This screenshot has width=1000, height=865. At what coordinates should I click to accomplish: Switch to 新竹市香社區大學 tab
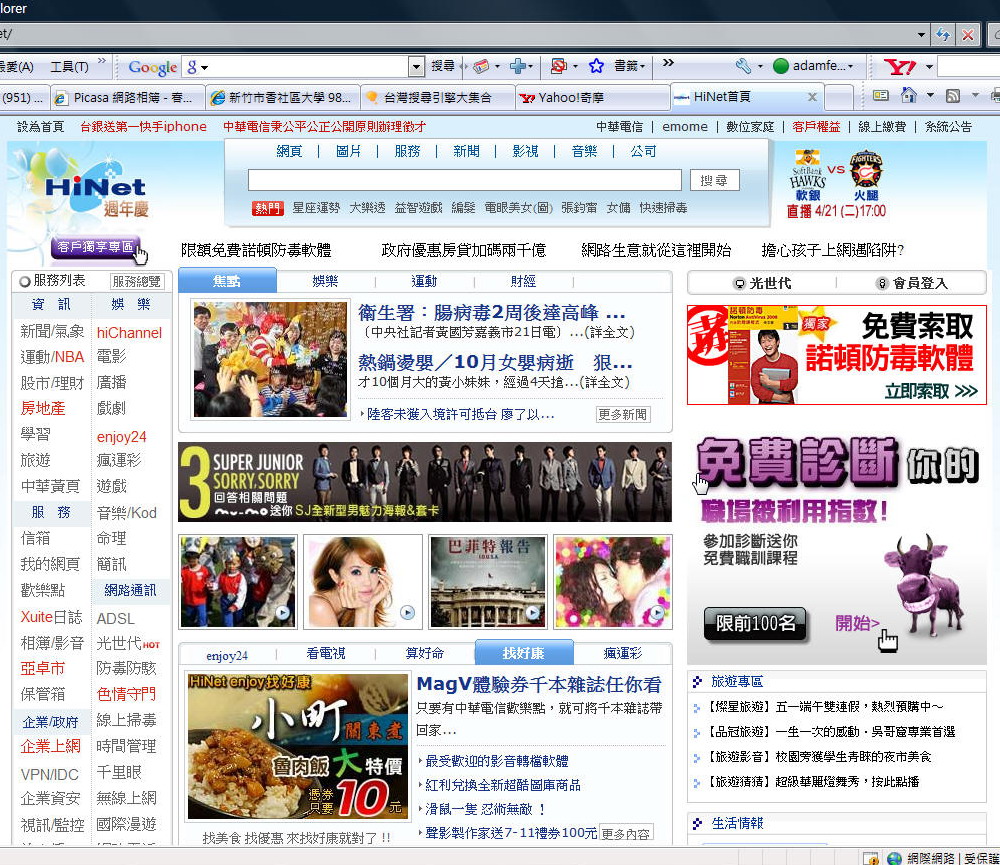click(x=283, y=98)
